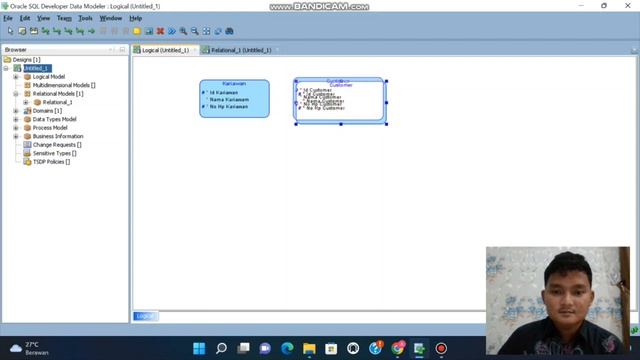Open the Window menu
The image size is (640, 360).
(x=111, y=18)
